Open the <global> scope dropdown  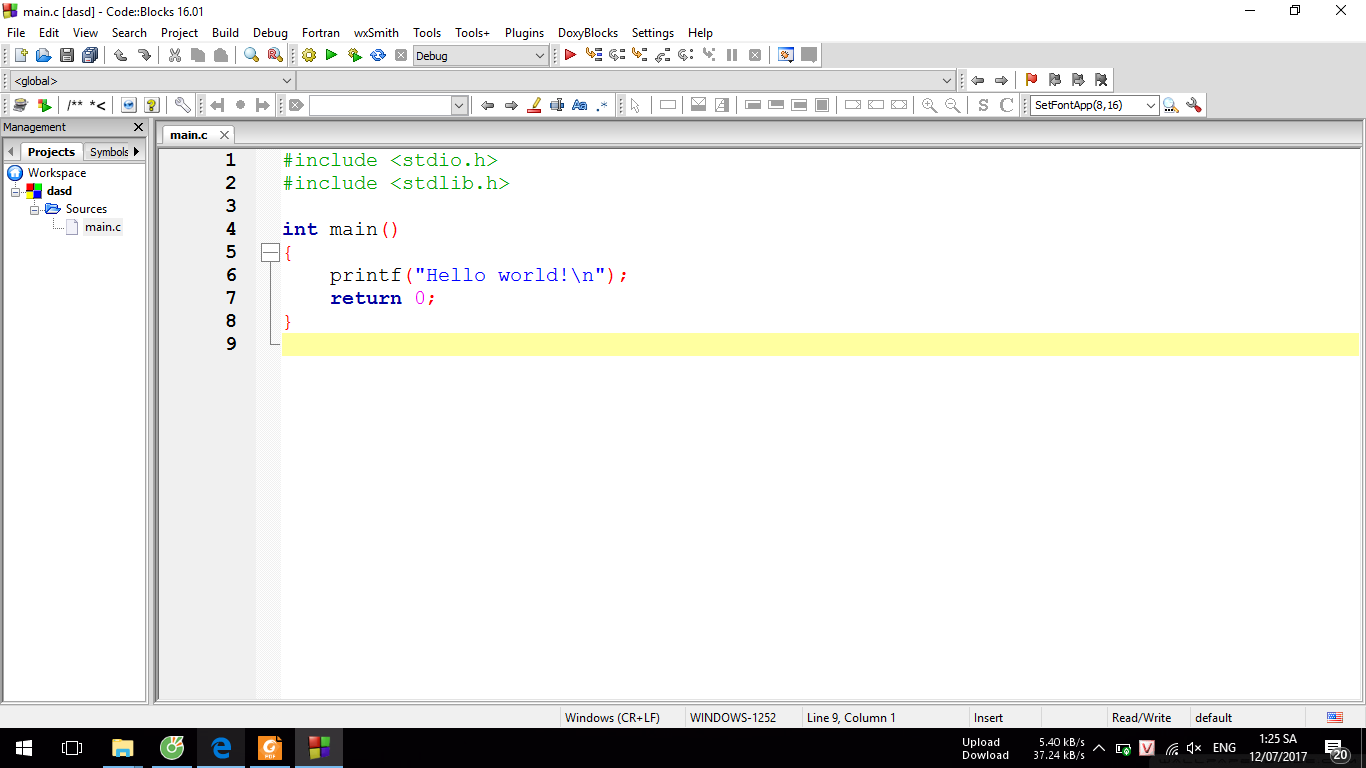[152, 81]
